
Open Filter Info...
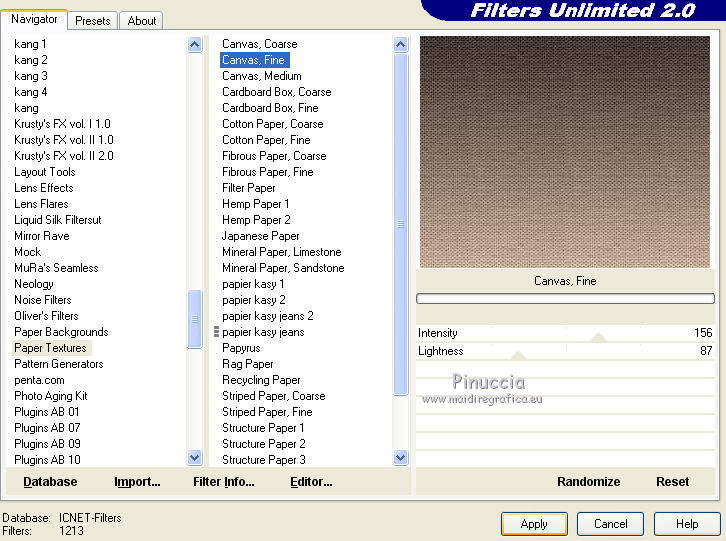(x=224, y=482)
